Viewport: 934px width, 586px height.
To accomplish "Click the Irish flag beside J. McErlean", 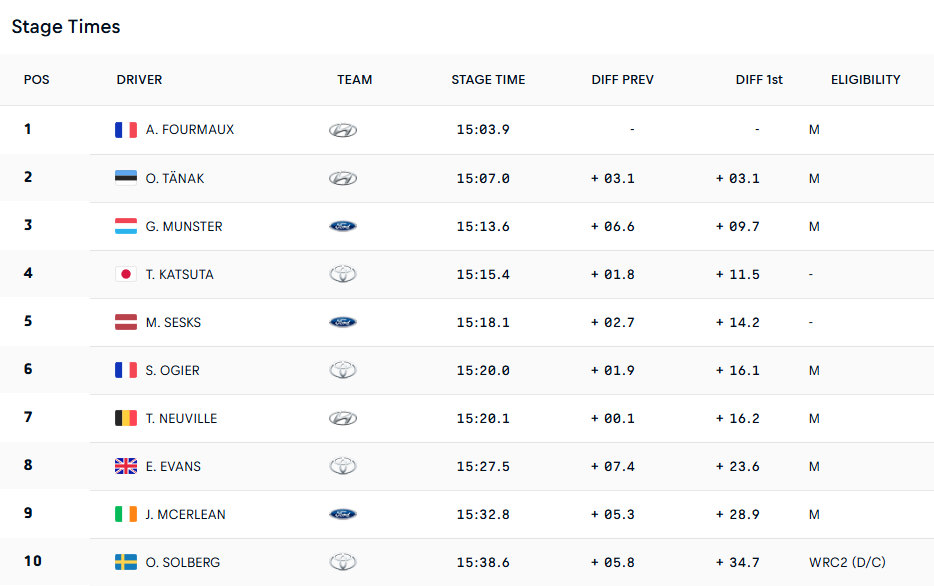I will point(126,514).
